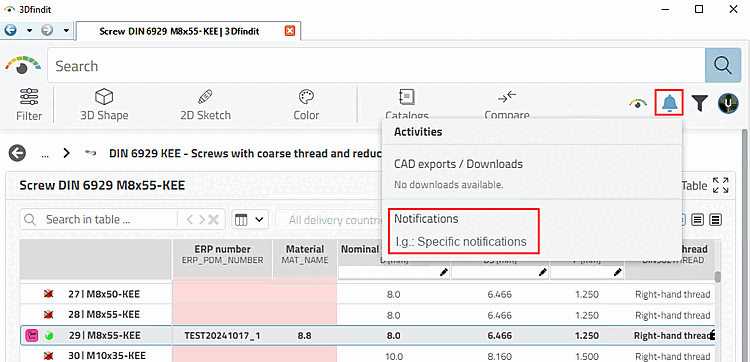The image size is (750, 362).
Task: Open the back history dropdown arrow
Action: [29, 31]
